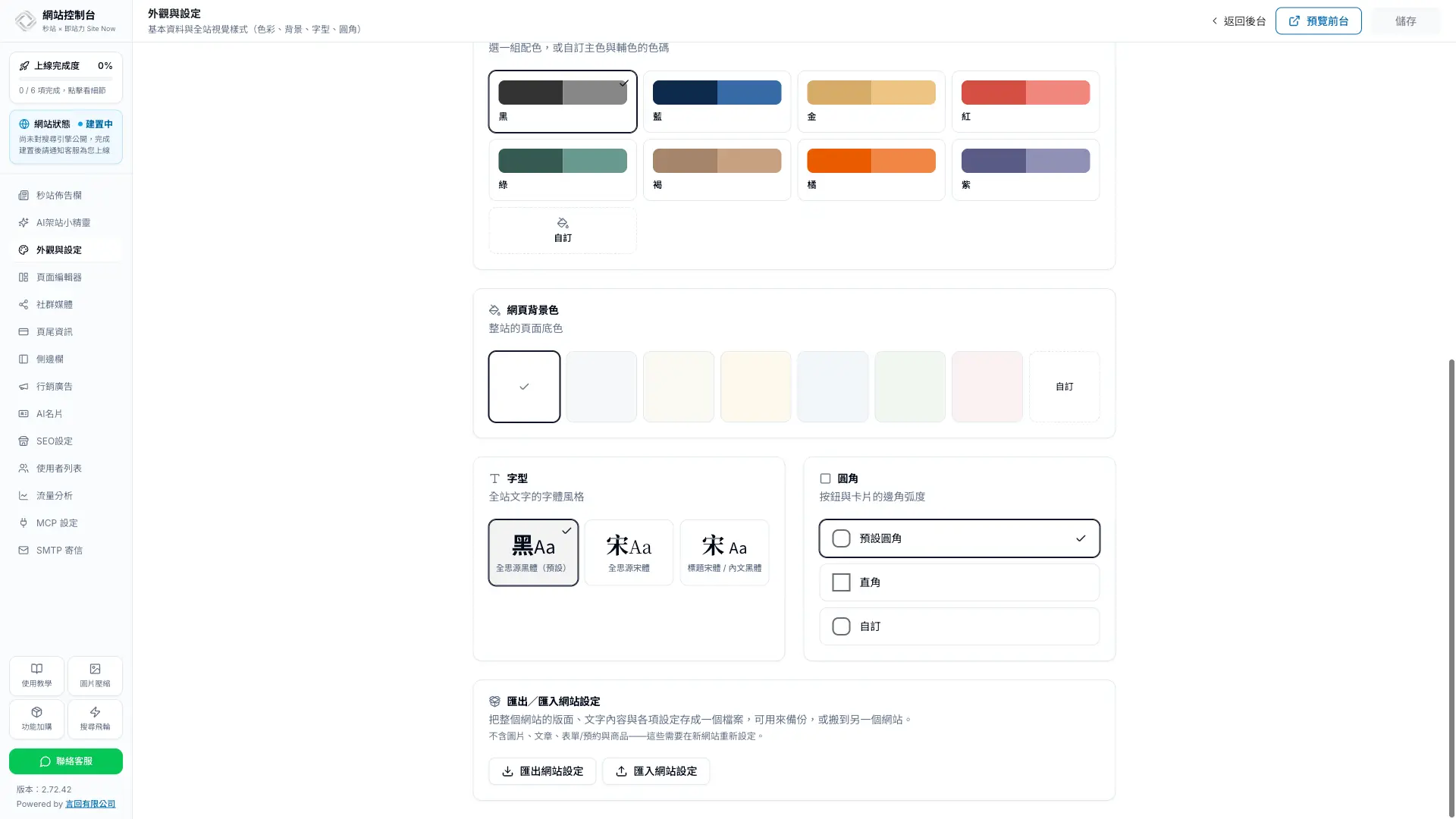Choose the 全思源宋體 font option
Viewport: 1456px width, 819px height.
(629, 553)
